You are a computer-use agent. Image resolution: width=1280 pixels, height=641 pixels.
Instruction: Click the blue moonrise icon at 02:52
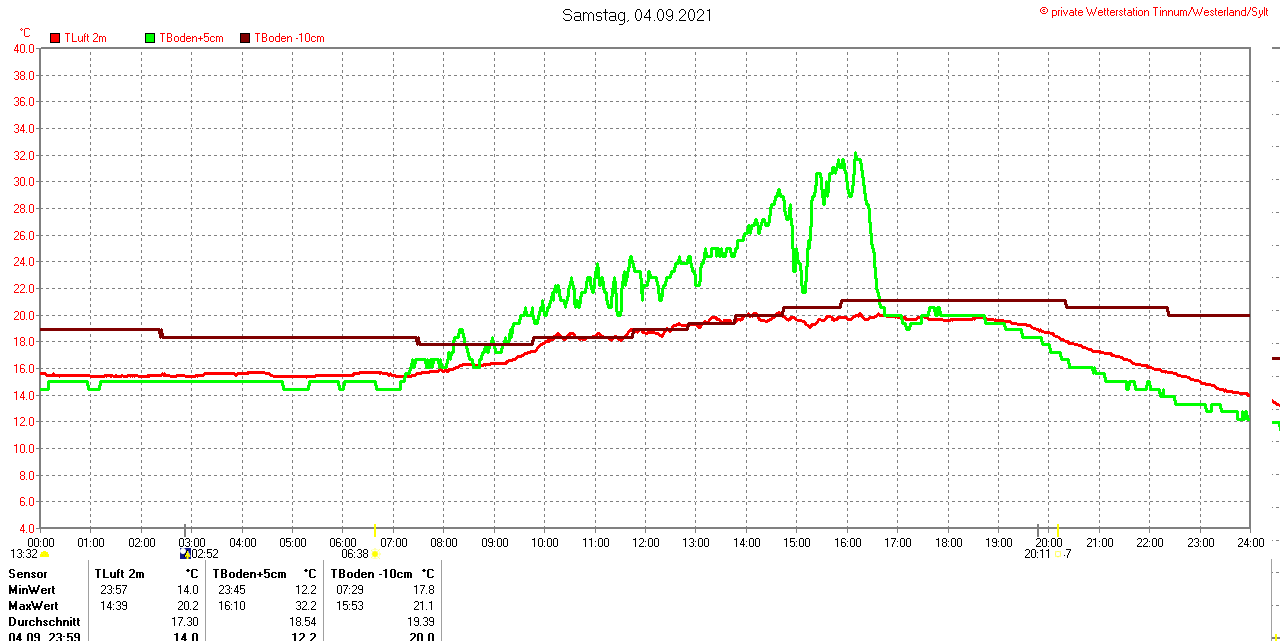(185, 553)
